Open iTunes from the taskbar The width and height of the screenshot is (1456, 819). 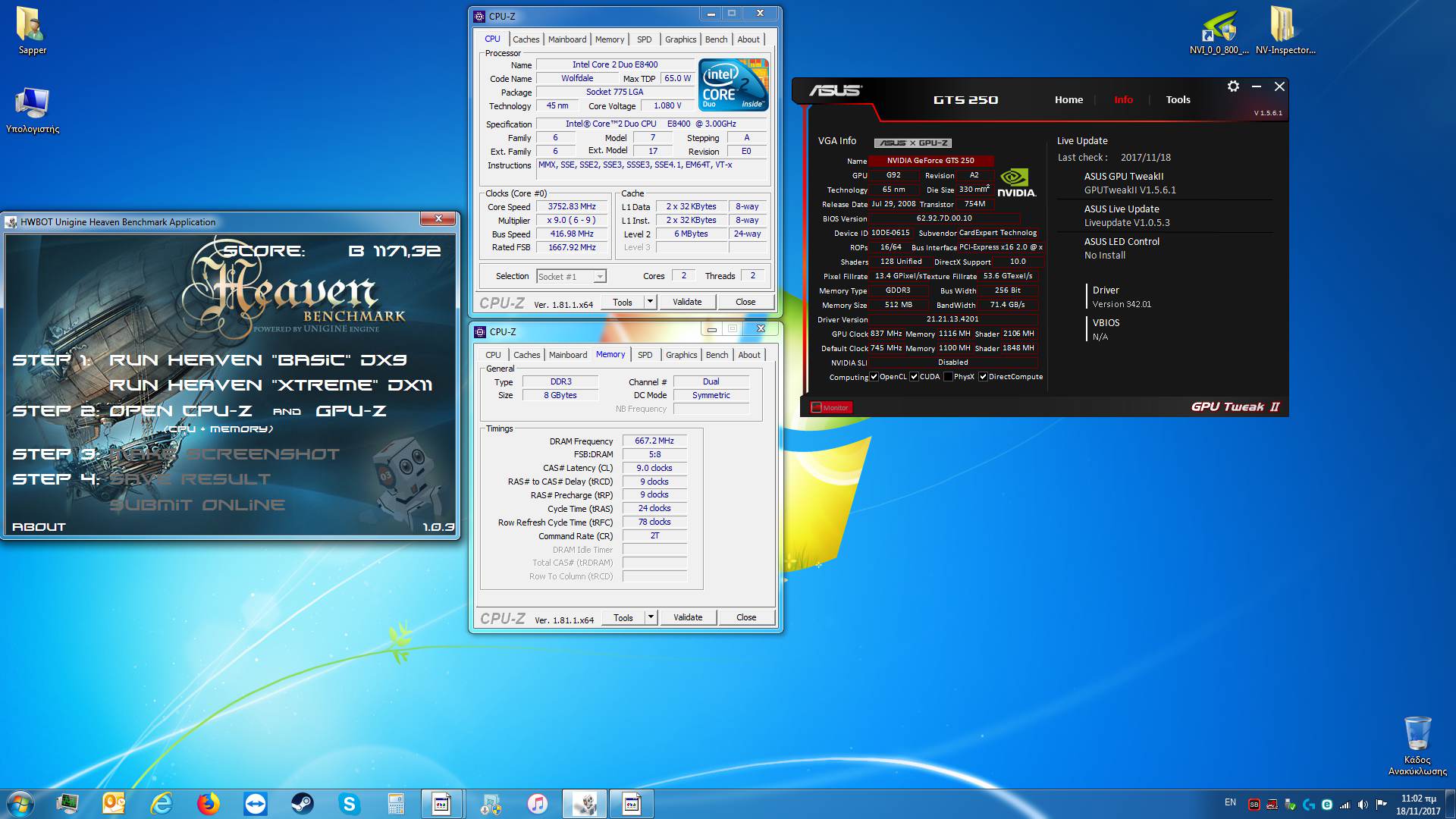click(x=537, y=804)
